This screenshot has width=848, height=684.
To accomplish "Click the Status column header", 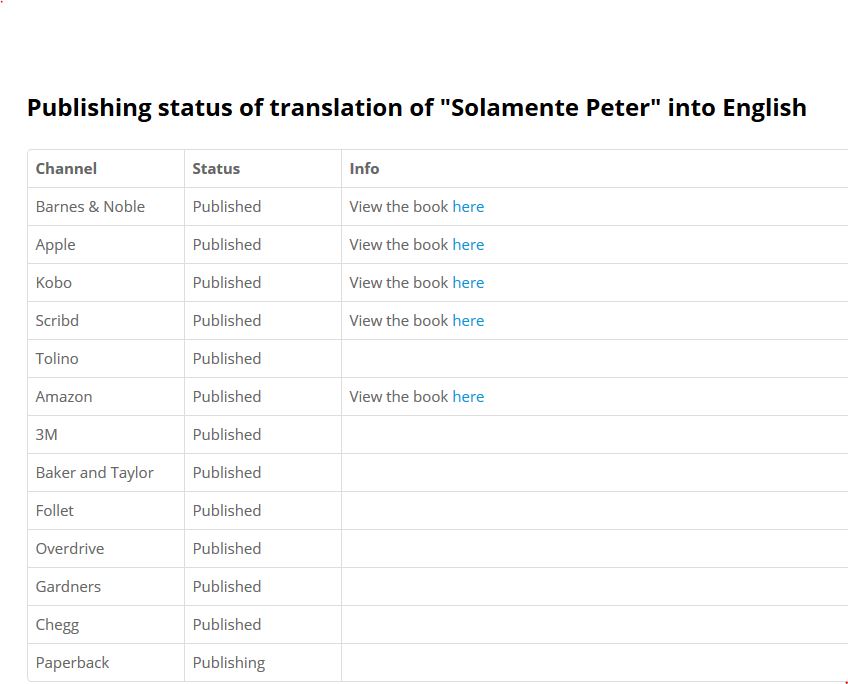I will click(216, 169).
